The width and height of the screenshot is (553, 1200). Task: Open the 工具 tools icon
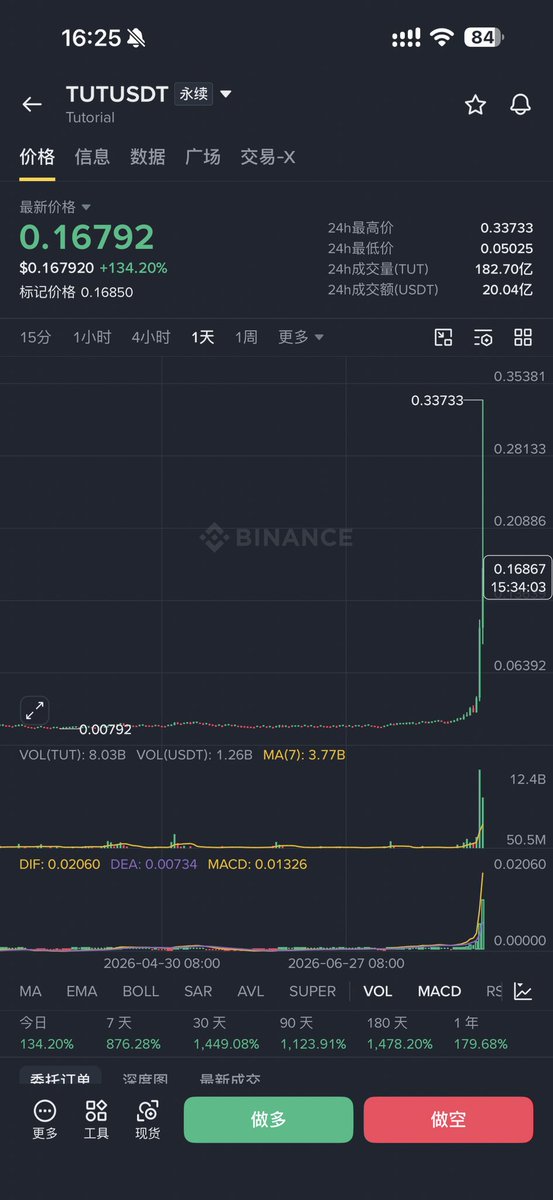tap(96, 1120)
